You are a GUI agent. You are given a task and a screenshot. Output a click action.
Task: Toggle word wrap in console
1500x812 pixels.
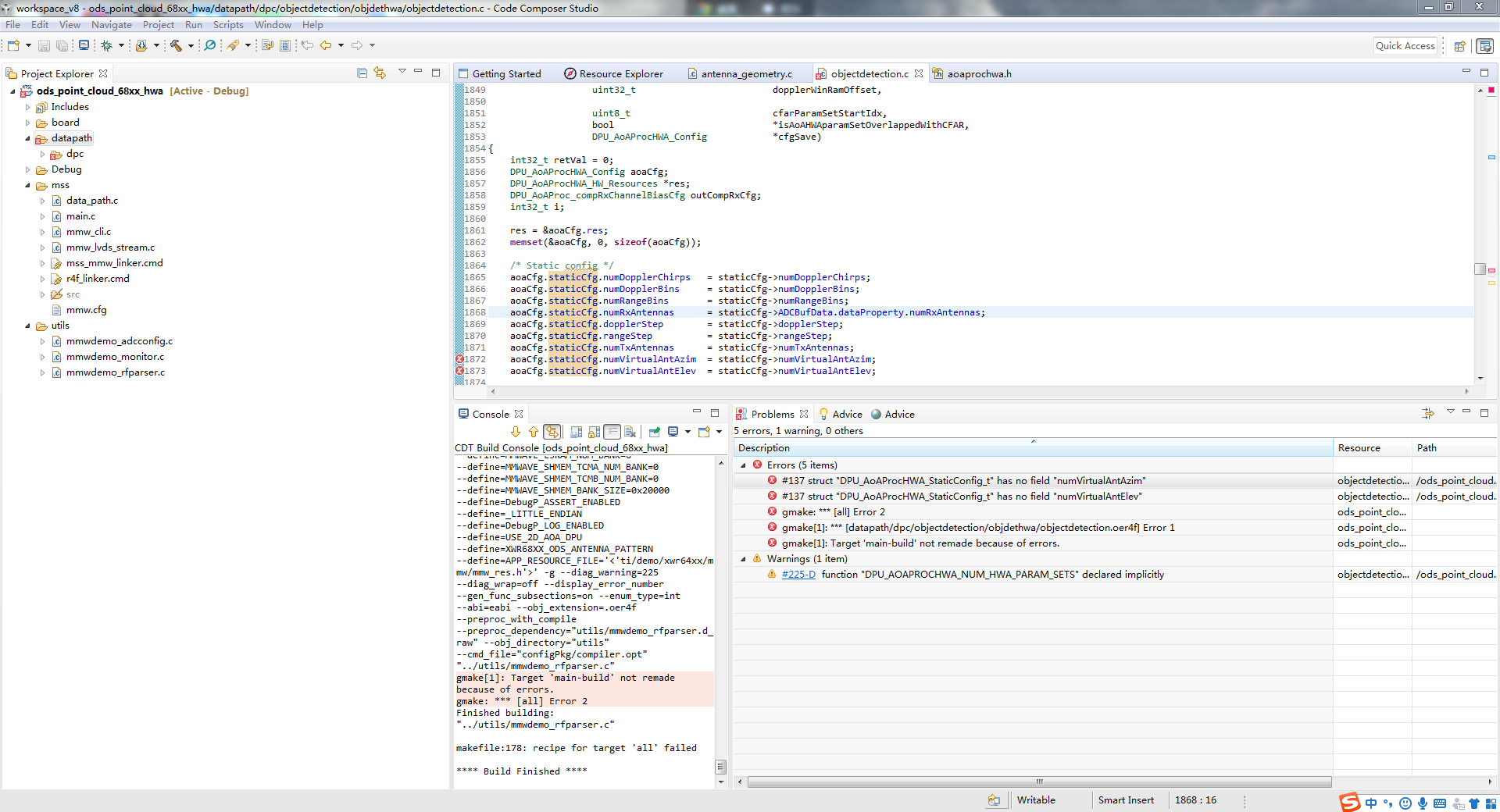point(612,432)
